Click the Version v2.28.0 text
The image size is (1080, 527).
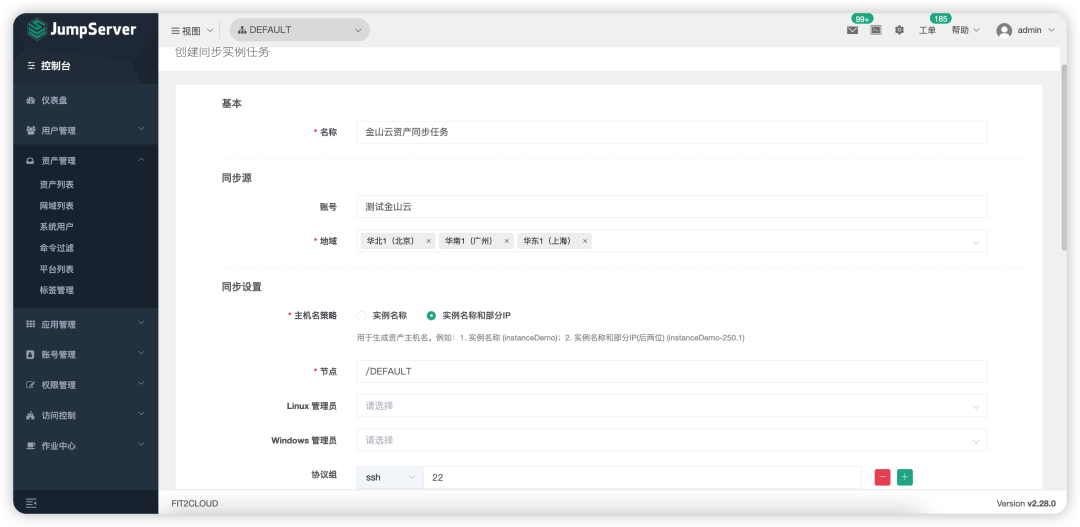[1026, 504]
